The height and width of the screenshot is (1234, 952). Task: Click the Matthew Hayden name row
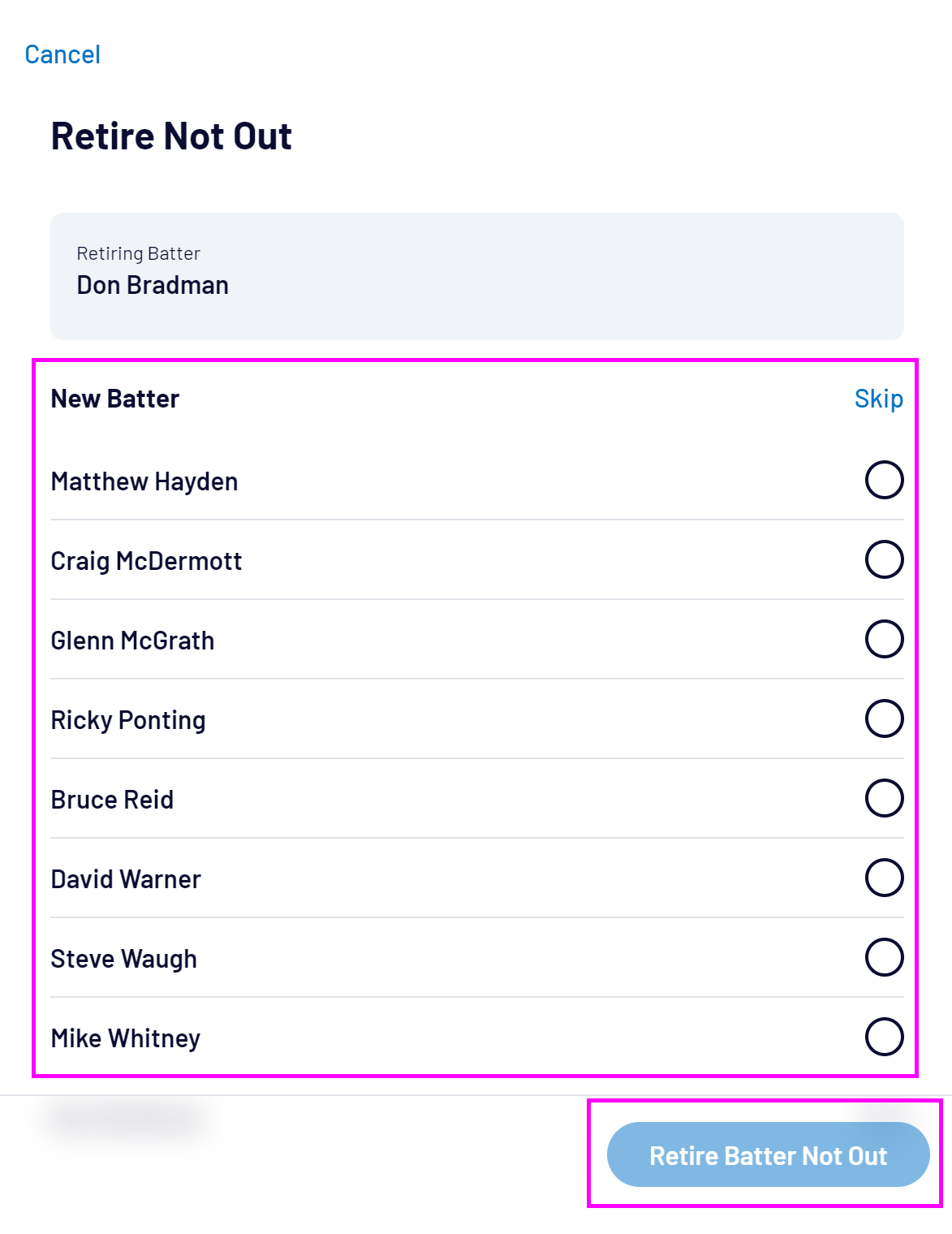click(144, 481)
